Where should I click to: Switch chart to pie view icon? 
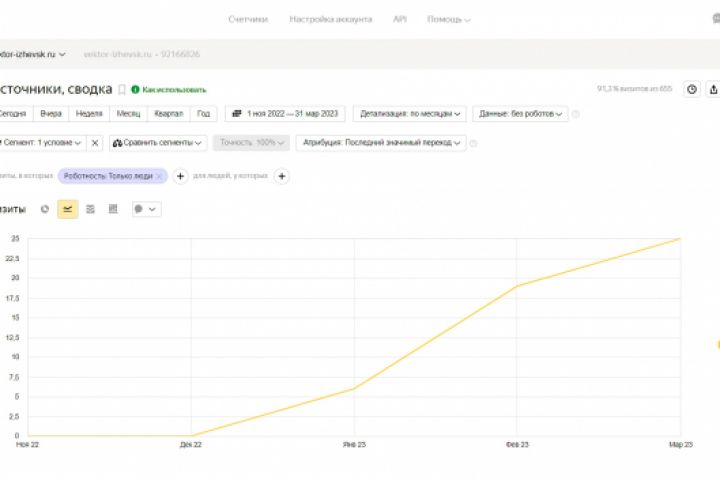coord(45,209)
